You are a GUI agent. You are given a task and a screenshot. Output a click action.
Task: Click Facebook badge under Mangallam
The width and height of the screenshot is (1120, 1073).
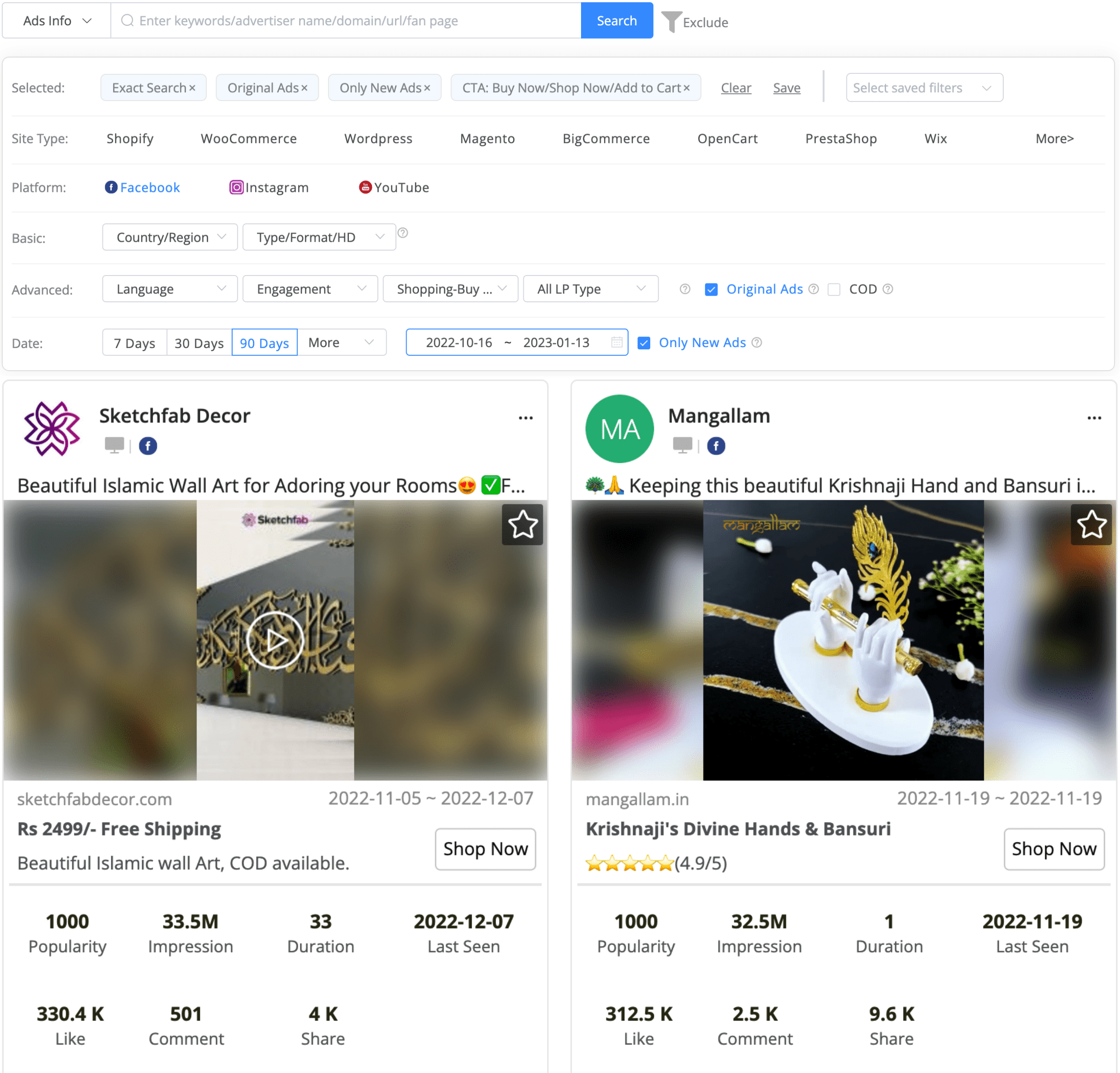click(x=716, y=446)
